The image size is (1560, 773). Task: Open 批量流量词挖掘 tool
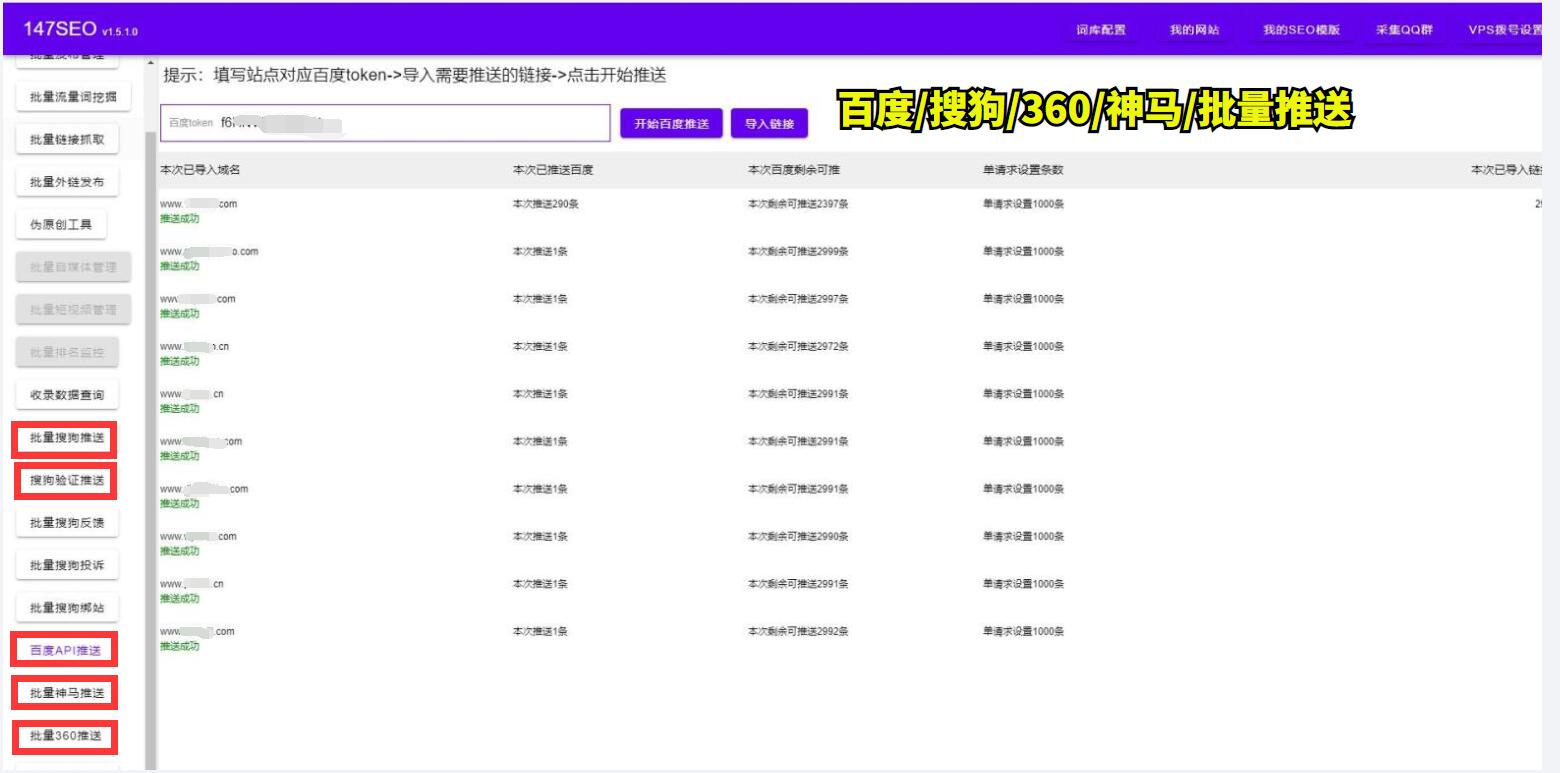[x=66, y=97]
